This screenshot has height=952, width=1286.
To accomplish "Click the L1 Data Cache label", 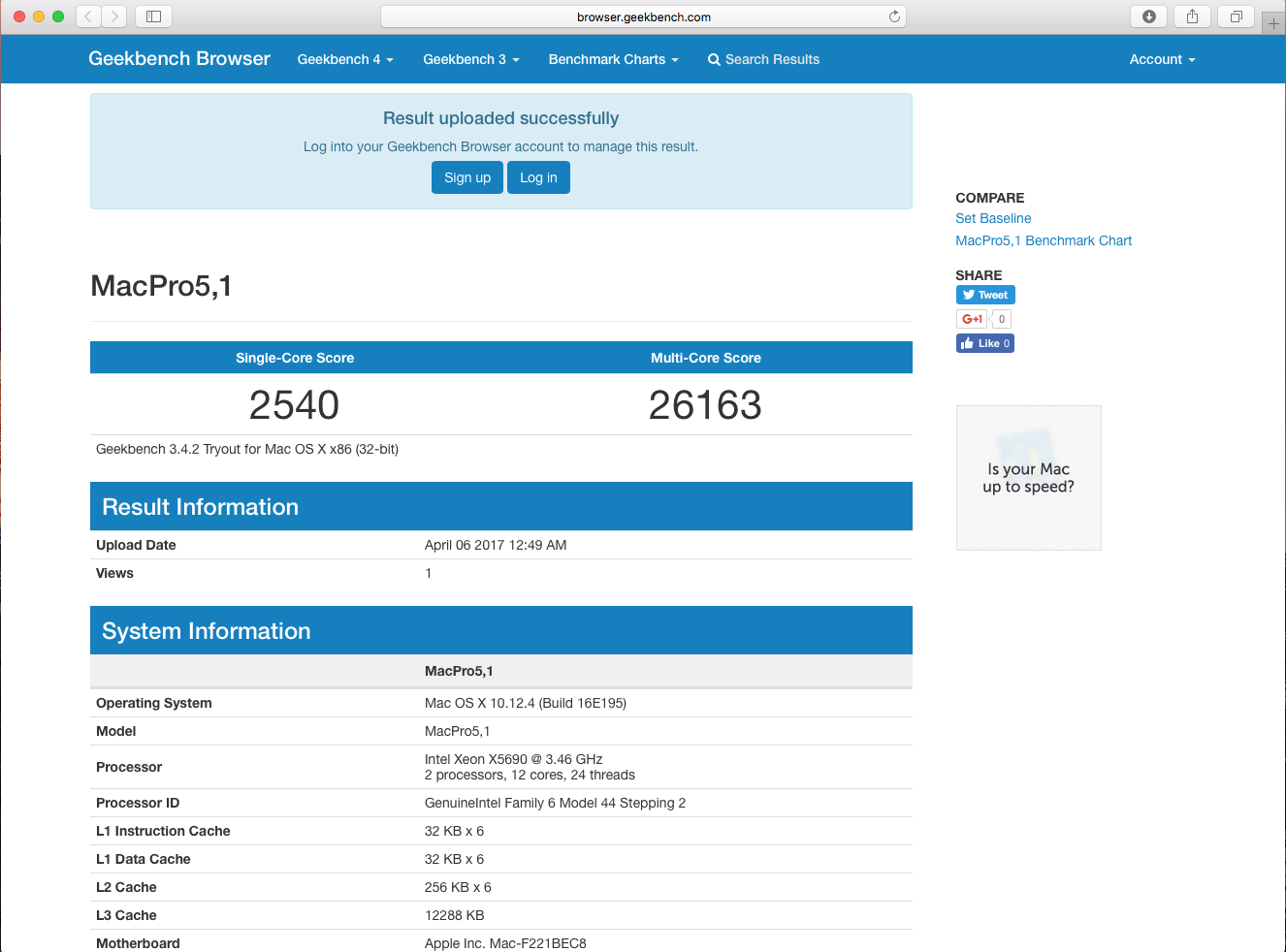I will point(144,859).
